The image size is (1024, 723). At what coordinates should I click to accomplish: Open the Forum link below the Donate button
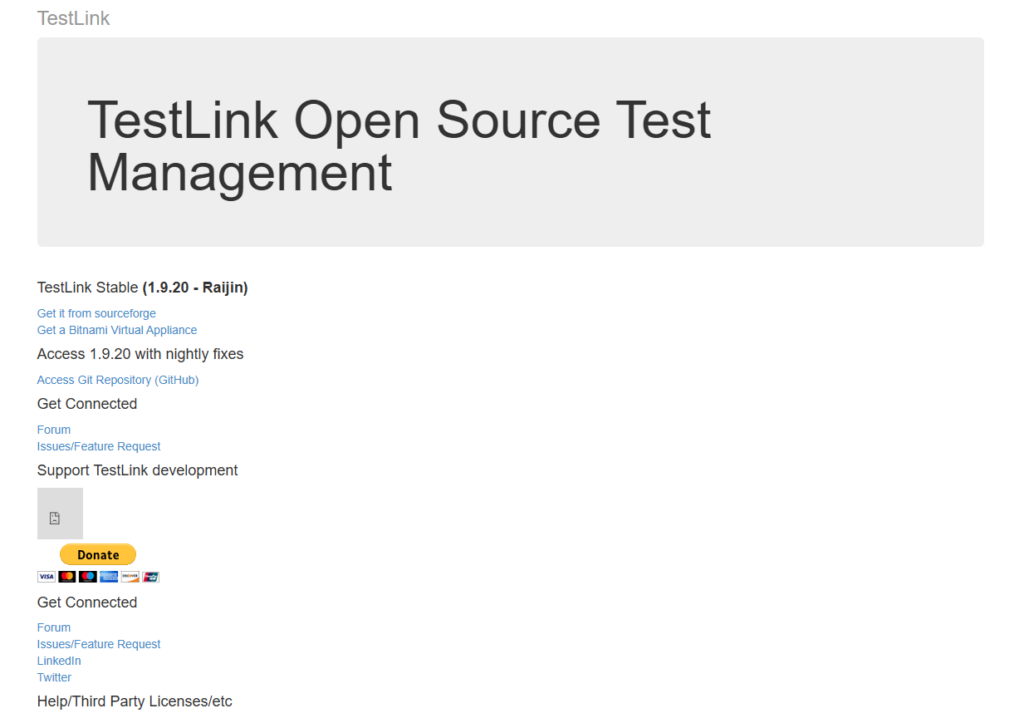tap(54, 628)
